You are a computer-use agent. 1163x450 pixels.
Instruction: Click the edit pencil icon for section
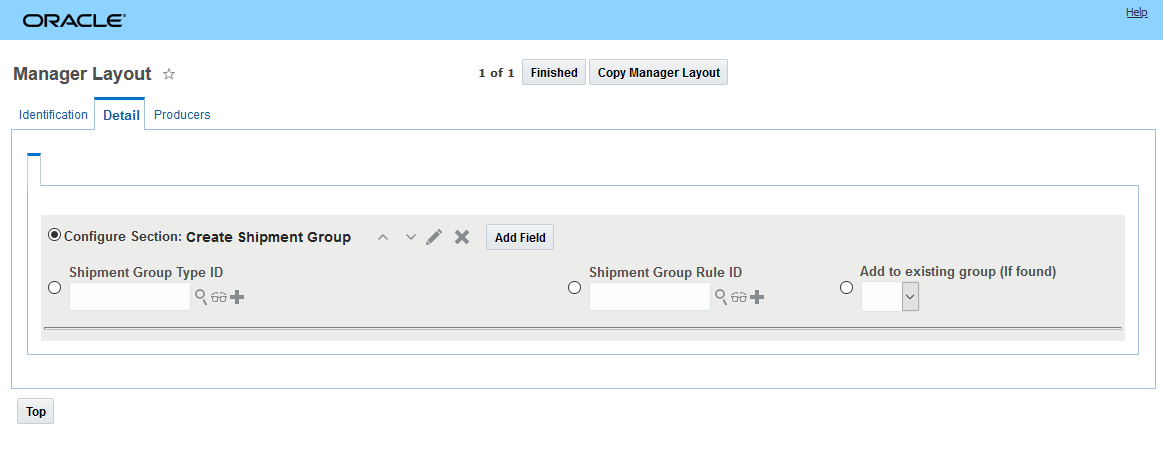434,237
